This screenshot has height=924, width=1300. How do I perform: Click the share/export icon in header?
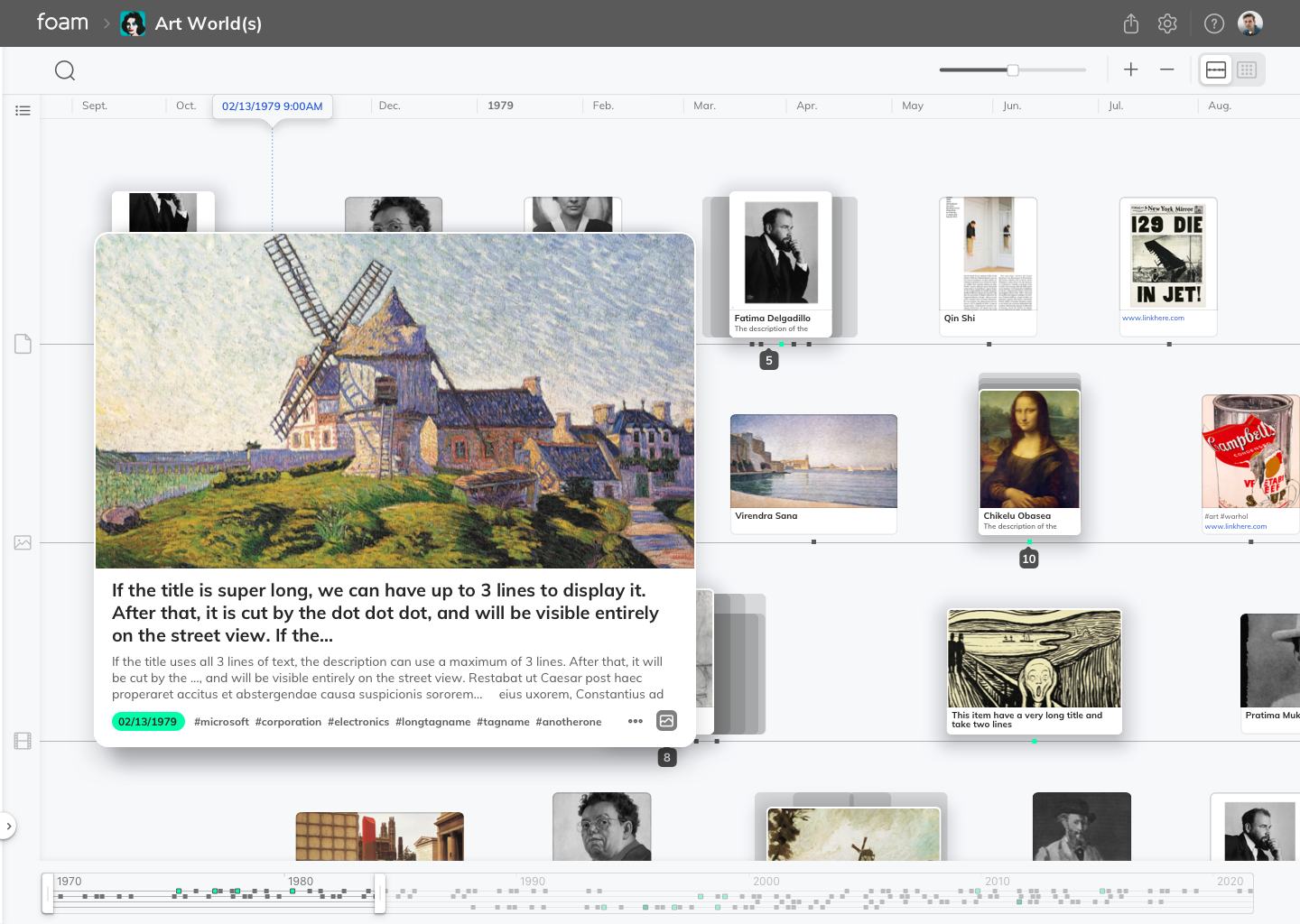pos(1131,23)
